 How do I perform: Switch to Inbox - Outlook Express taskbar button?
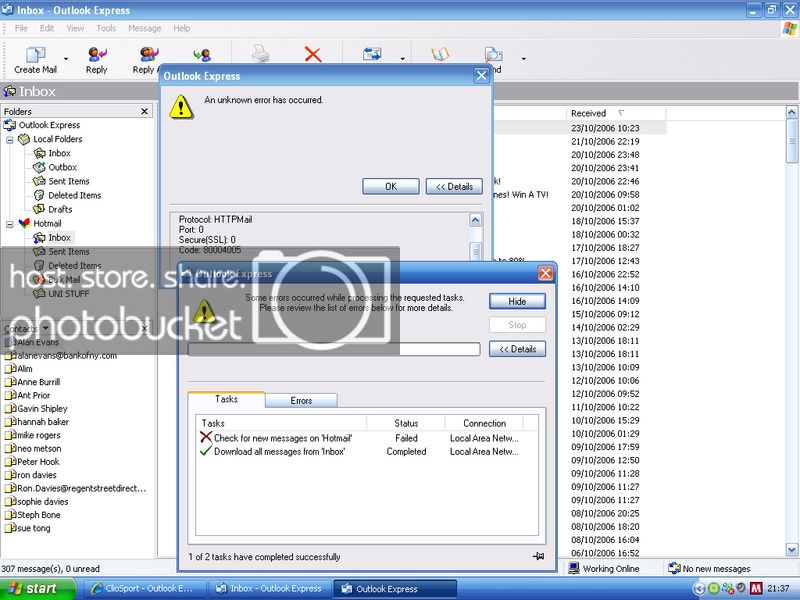270,589
